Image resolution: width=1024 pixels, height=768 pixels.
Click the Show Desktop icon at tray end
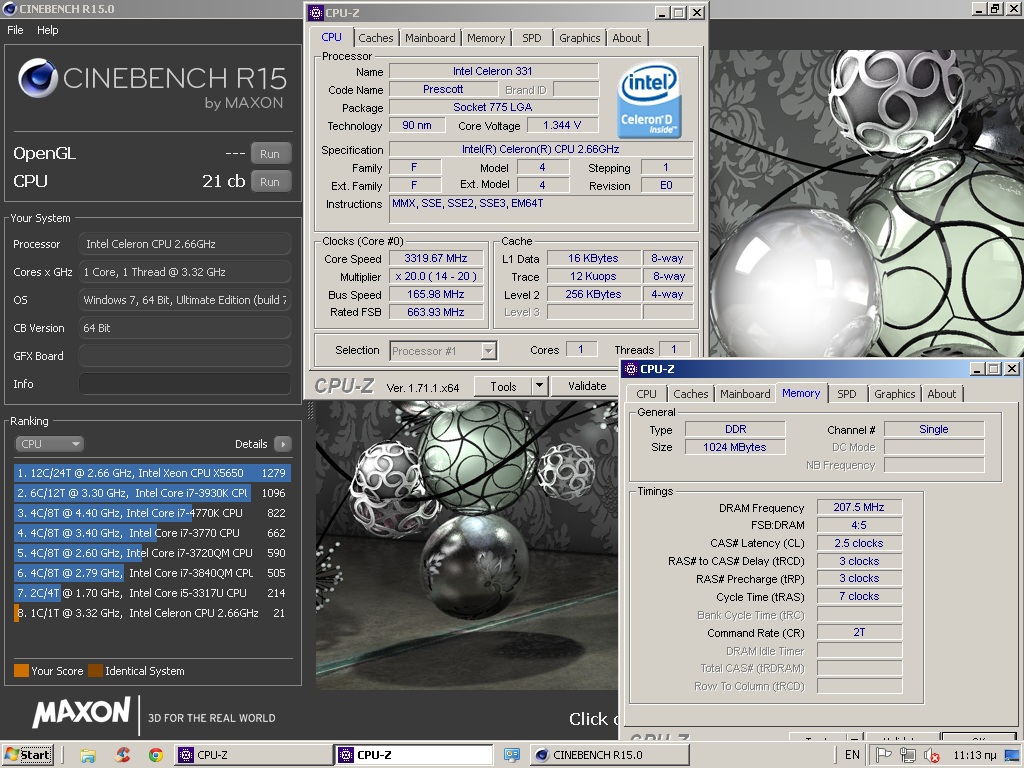click(1012, 756)
